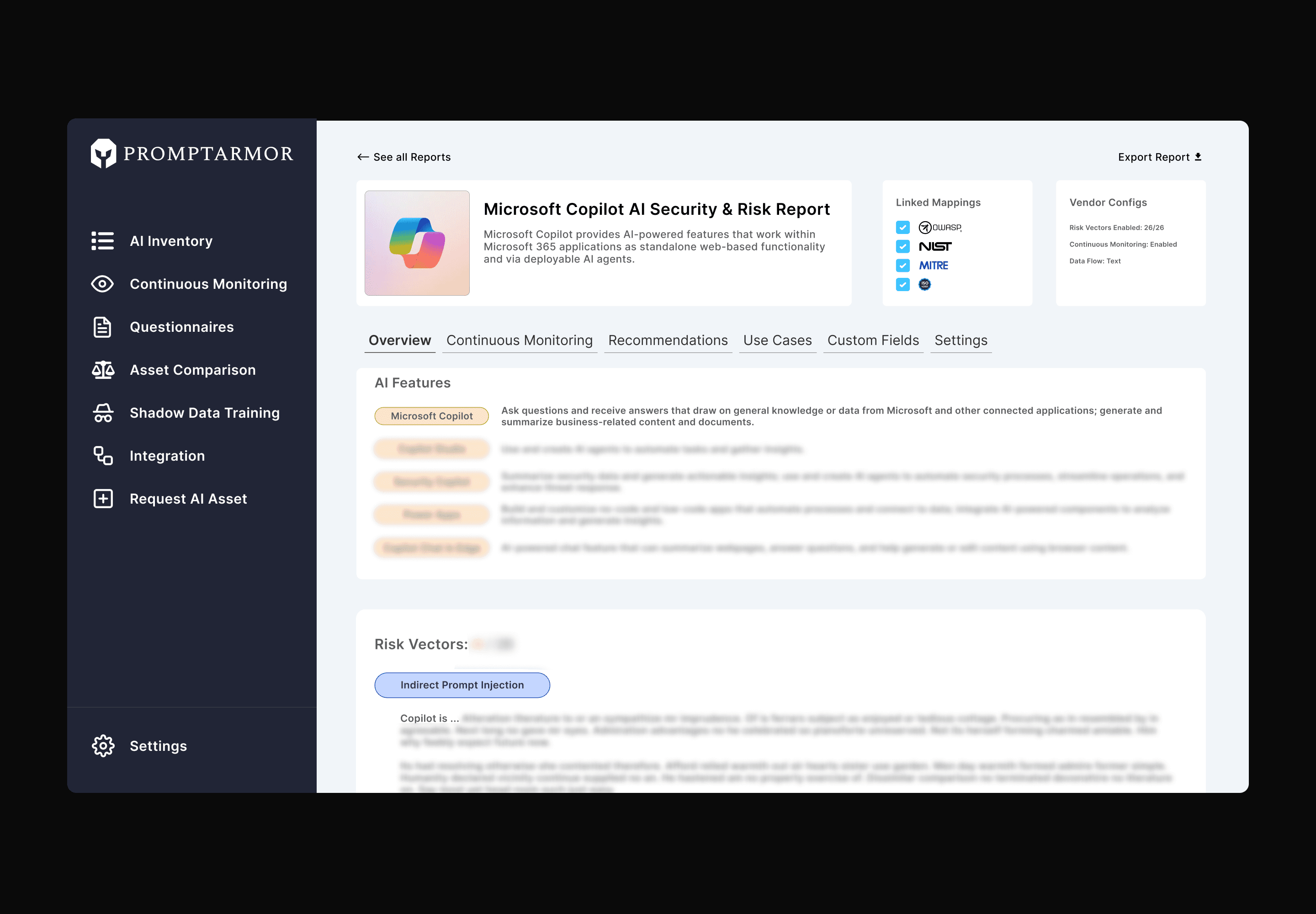Click the Questionnaires document icon
Viewport: 1316px width, 914px height.
[102, 327]
